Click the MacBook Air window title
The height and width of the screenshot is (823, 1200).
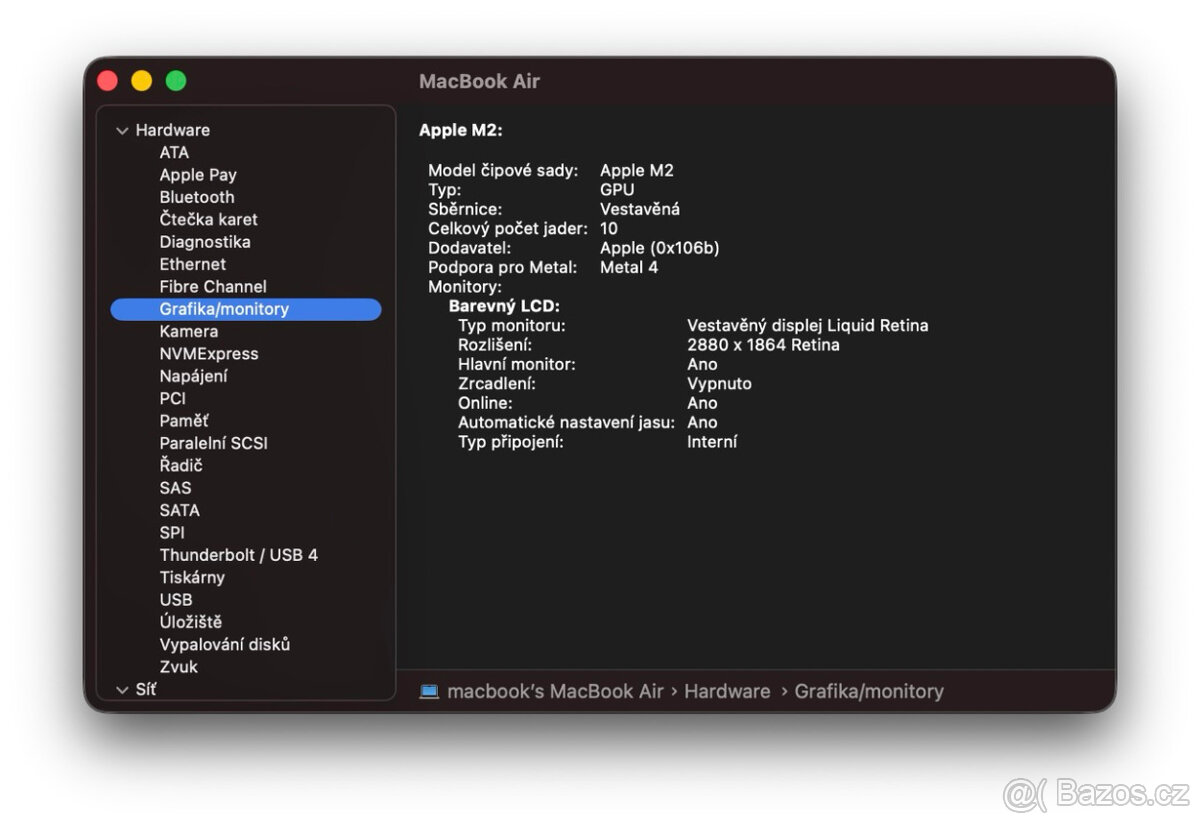pyautogui.click(x=479, y=81)
